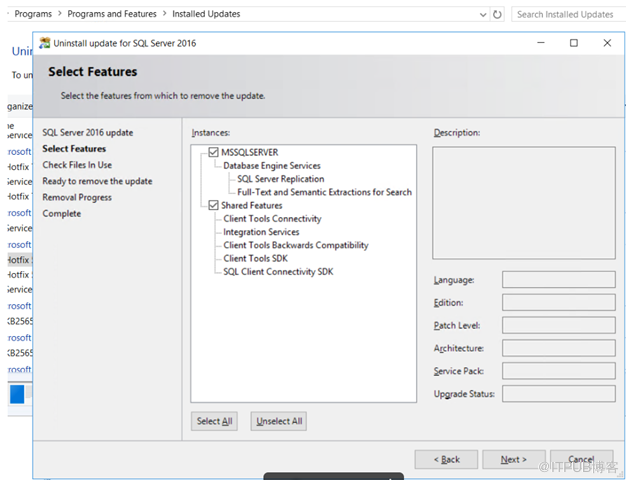Toggle the MSSQLSERVER instance checkbox
The width and height of the screenshot is (628, 482).
(x=213, y=152)
